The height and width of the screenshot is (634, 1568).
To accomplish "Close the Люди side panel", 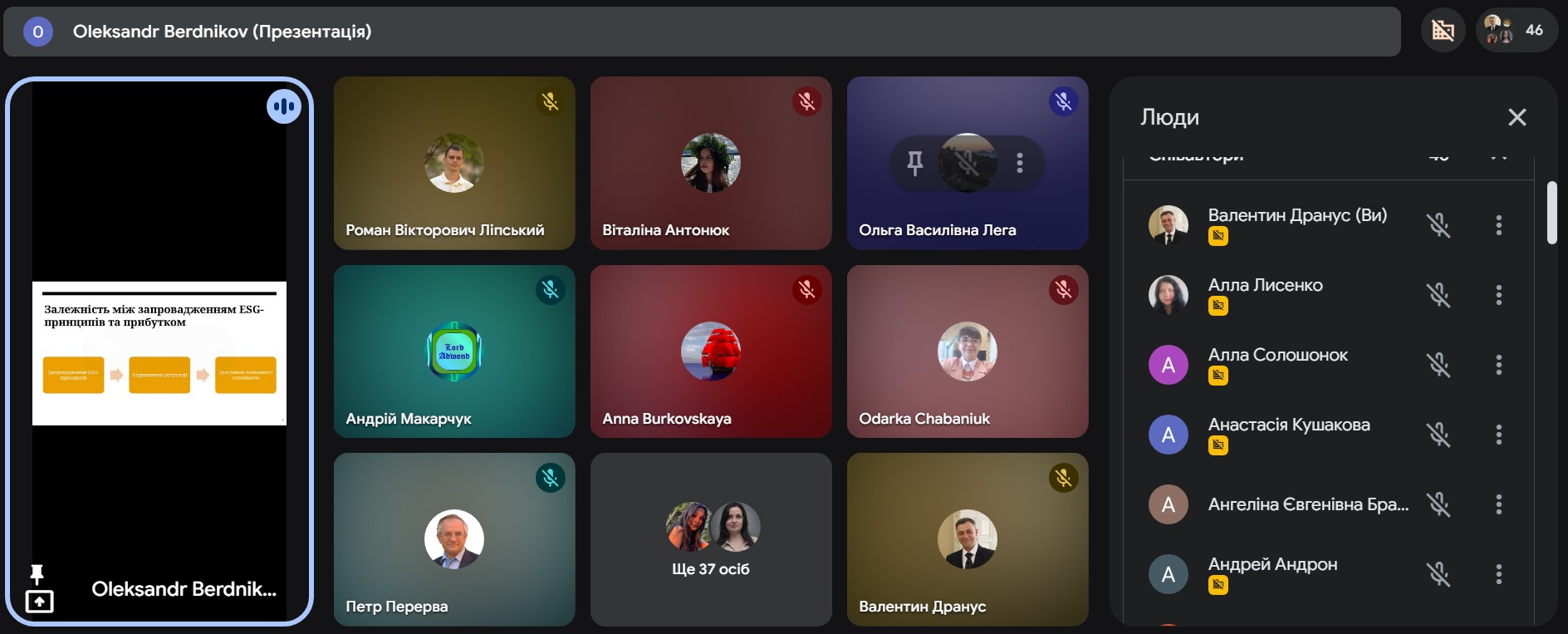I will click(1517, 117).
